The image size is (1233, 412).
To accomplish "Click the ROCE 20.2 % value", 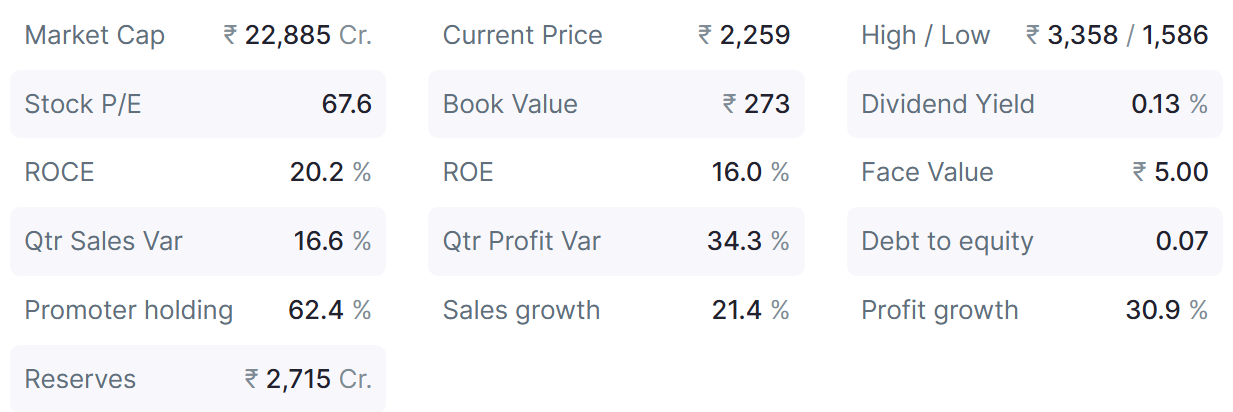I will (x=331, y=172).
